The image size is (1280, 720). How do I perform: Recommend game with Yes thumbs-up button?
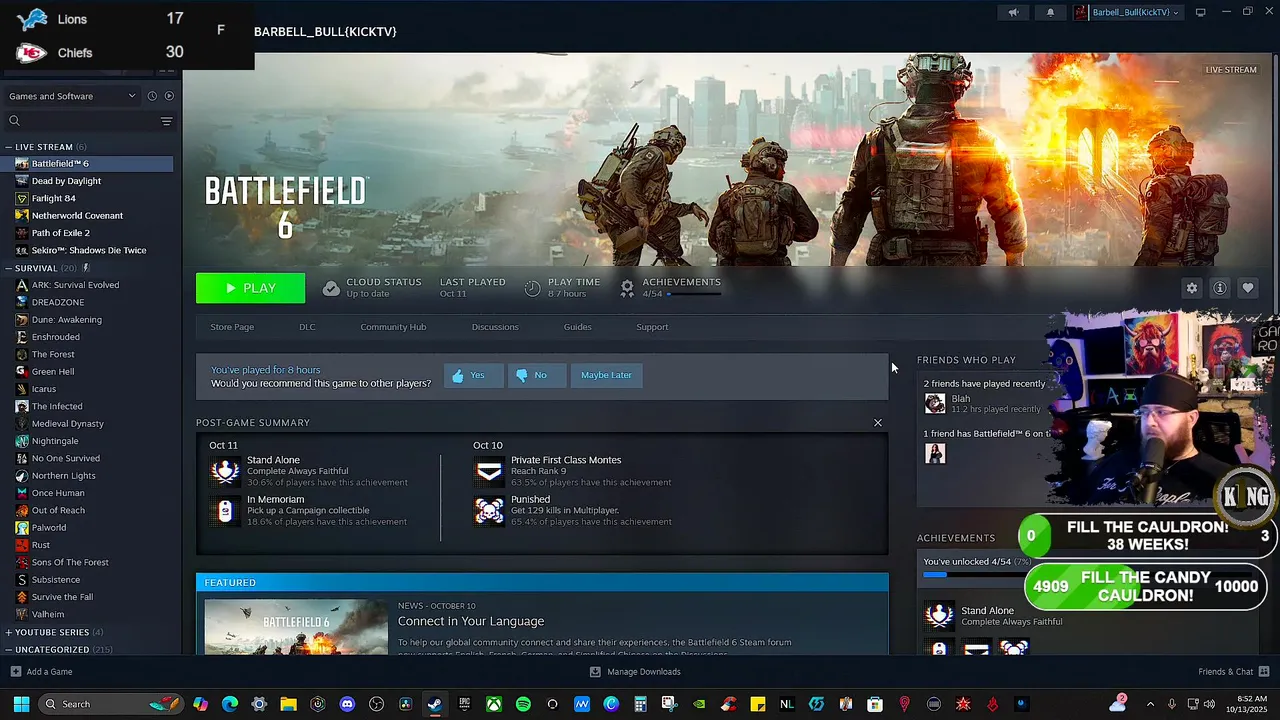click(x=472, y=375)
